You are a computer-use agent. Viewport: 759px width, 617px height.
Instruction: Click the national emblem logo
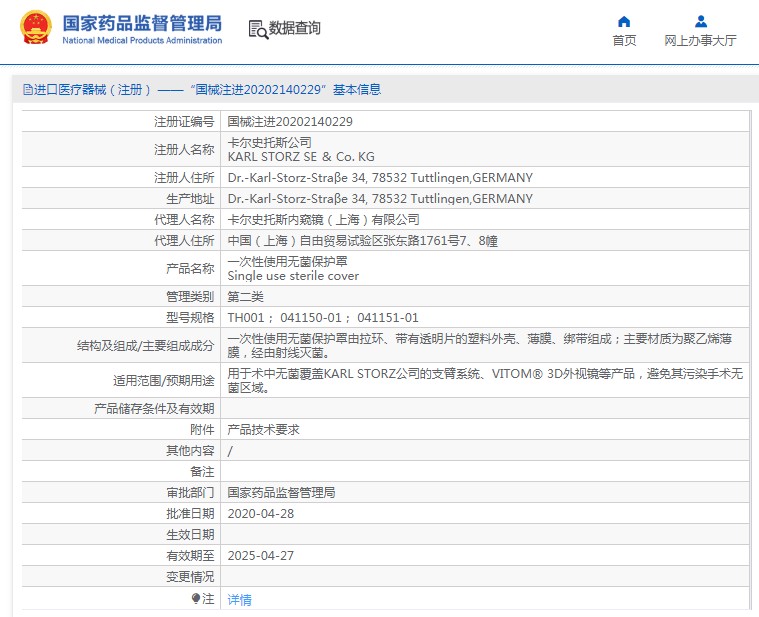point(35,28)
